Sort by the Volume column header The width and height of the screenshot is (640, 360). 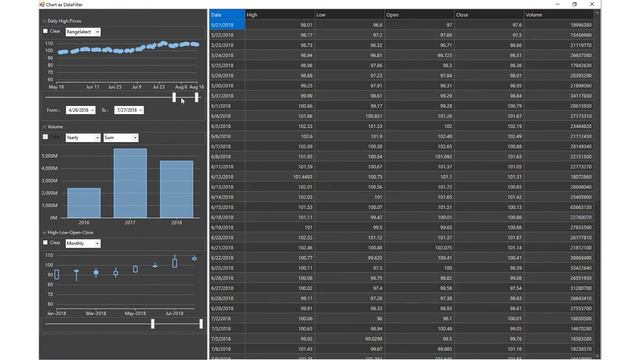tap(559, 15)
